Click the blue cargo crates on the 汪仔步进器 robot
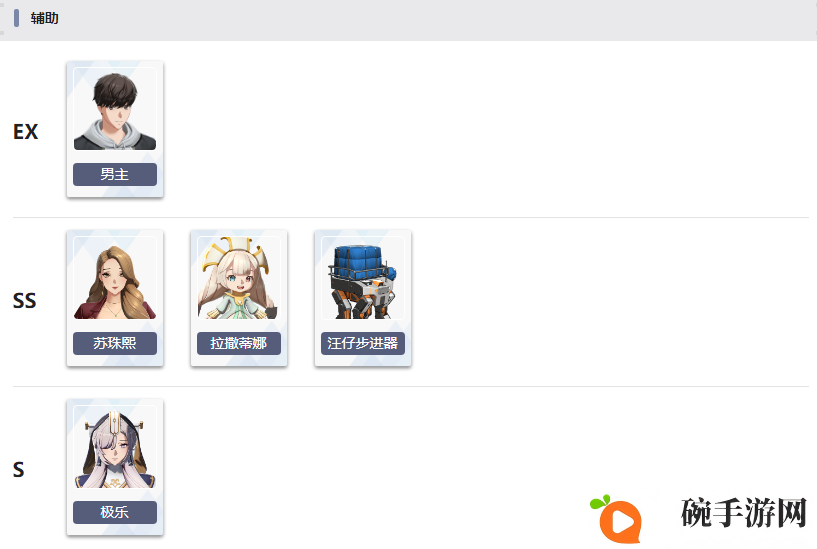 (x=362, y=261)
